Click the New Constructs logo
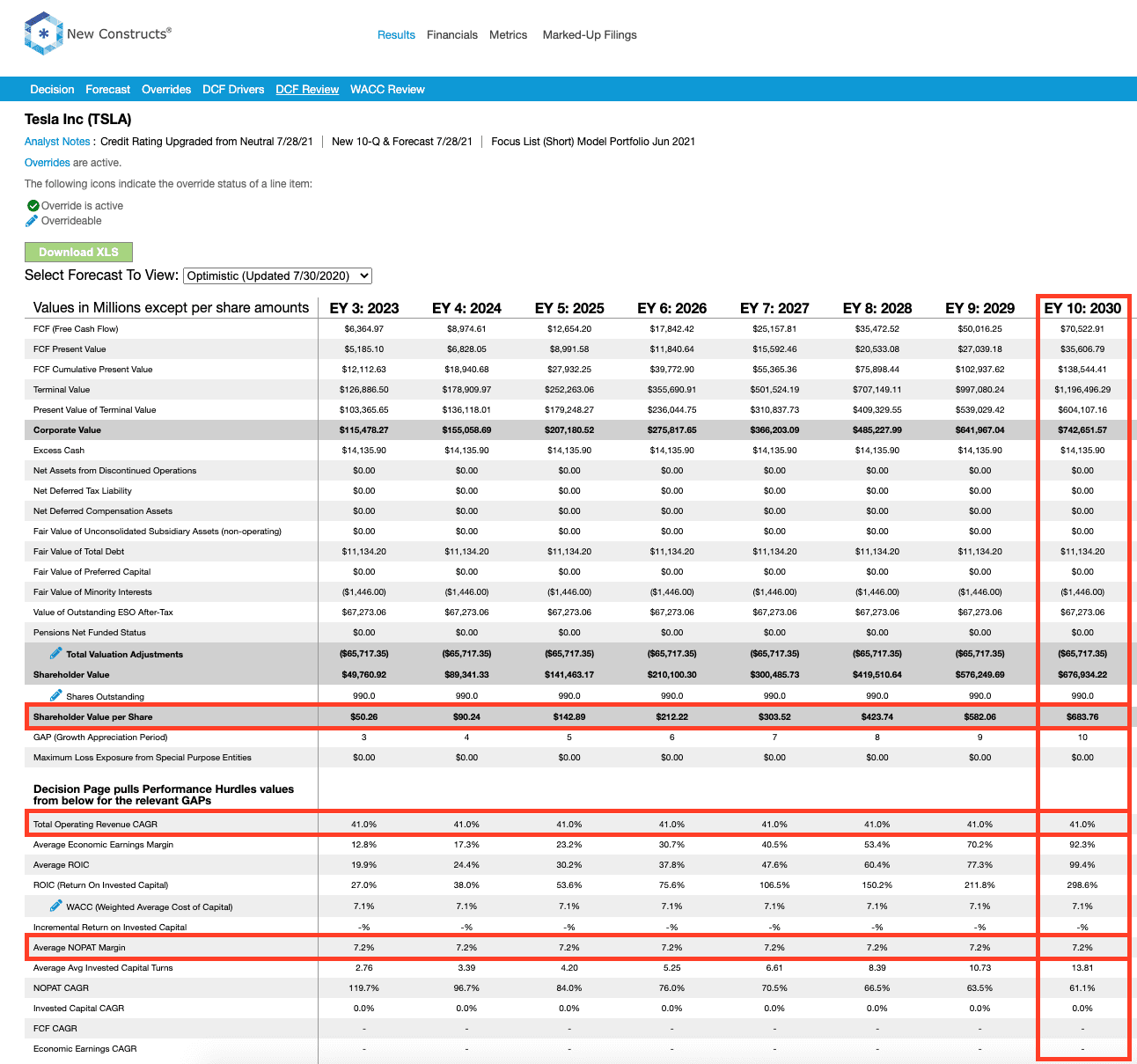This screenshot has width=1137, height=1064. (98, 33)
